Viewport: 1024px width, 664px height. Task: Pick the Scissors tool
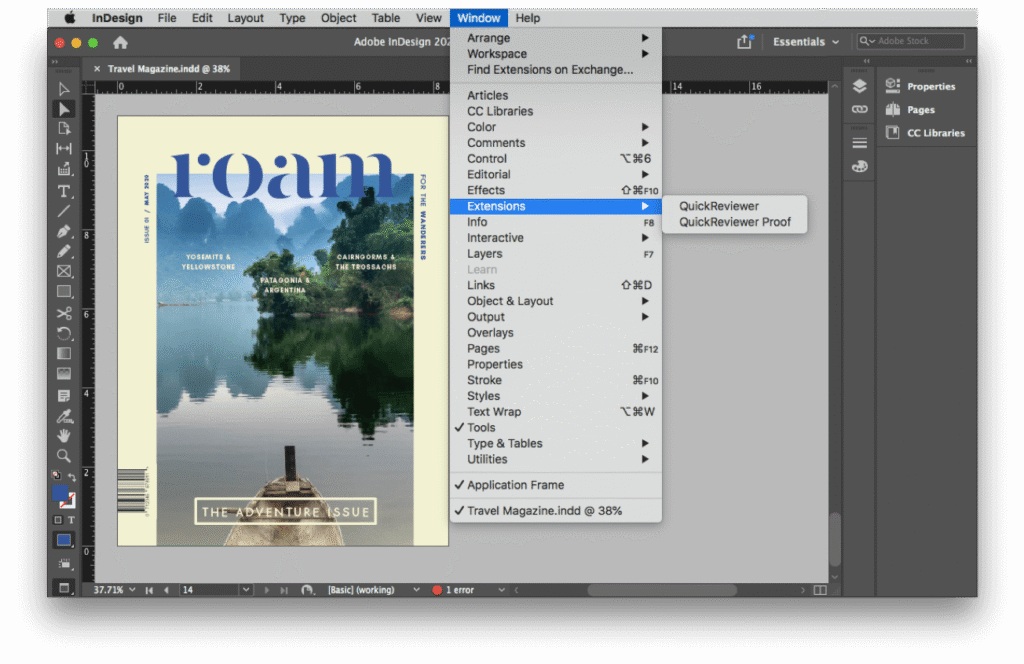64,313
